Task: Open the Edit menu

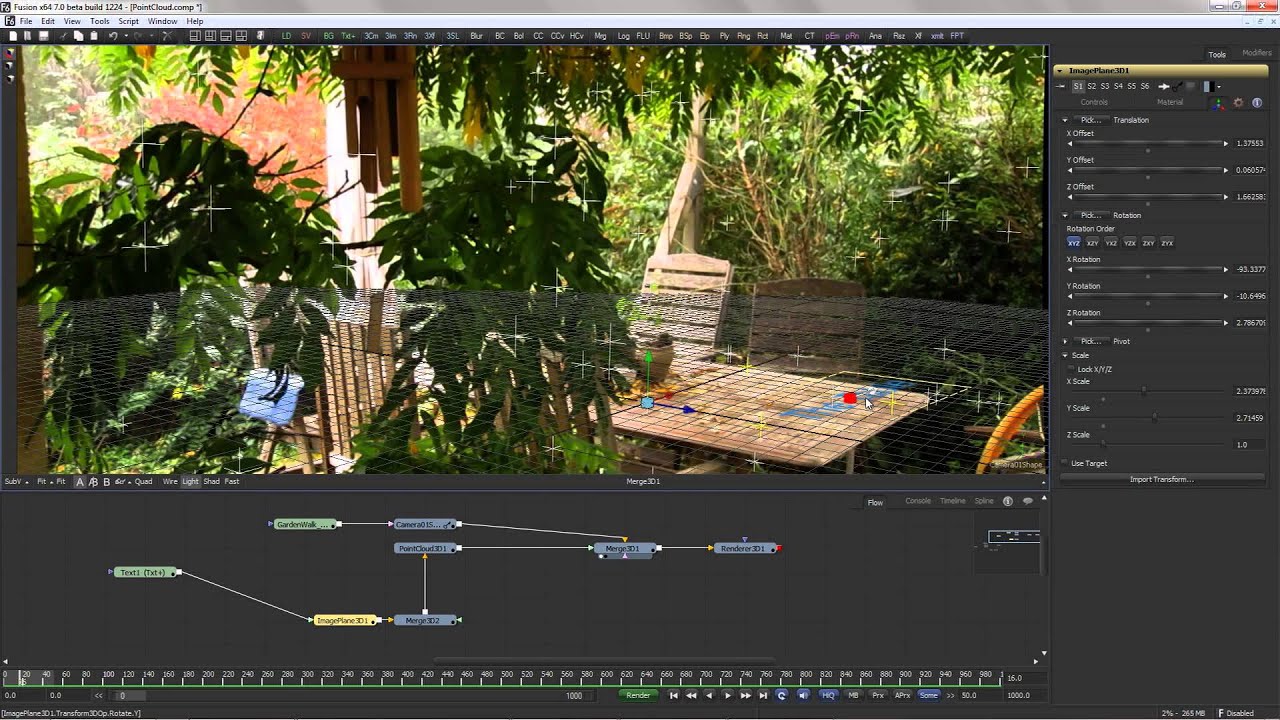Action: [48, 21]
